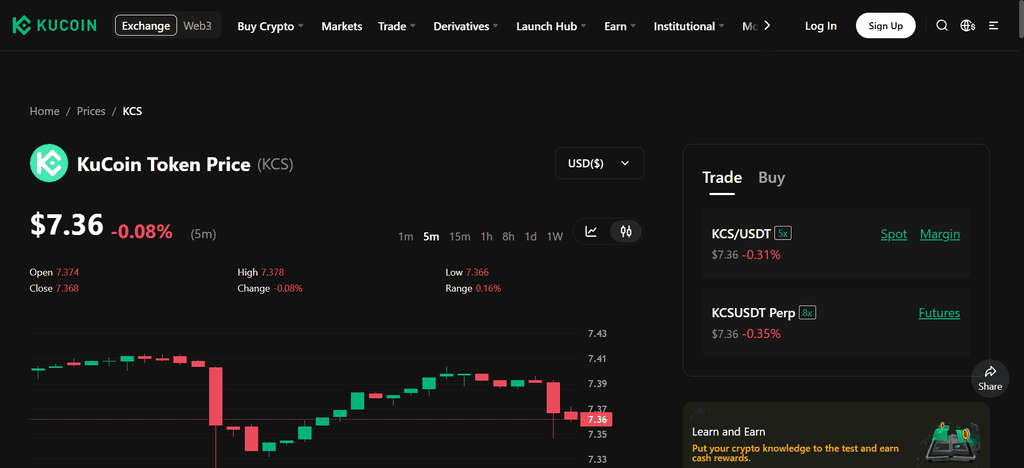Switch to the Trade tab in panel
This screenshot has height=468, width=1024.
[722, 178]
